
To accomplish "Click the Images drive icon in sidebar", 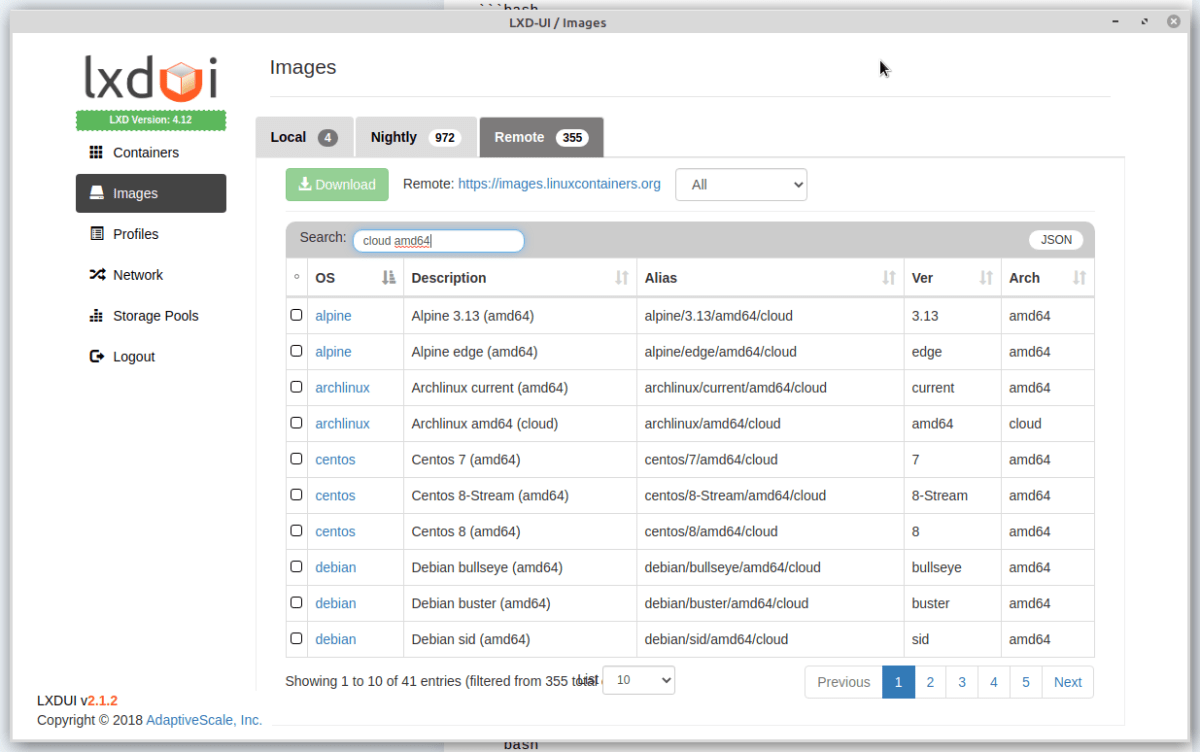I will pyautogui.click(x=96, y=193).
